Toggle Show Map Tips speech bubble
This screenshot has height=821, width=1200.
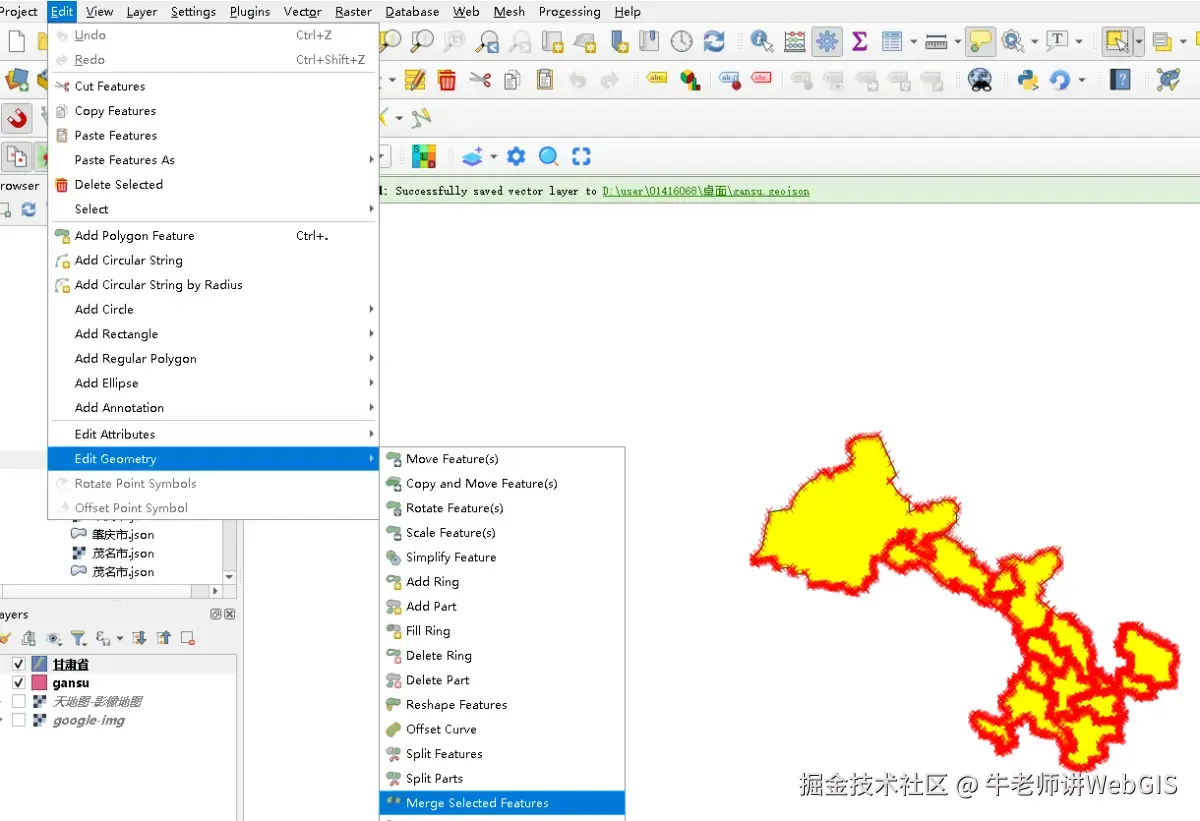pos(980,41)
